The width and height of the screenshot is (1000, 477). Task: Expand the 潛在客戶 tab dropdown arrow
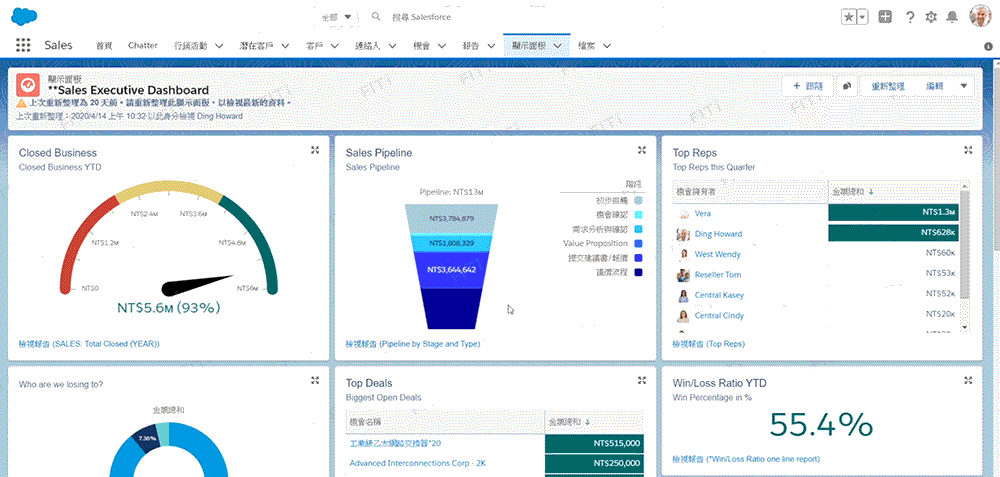click(284, 46)
